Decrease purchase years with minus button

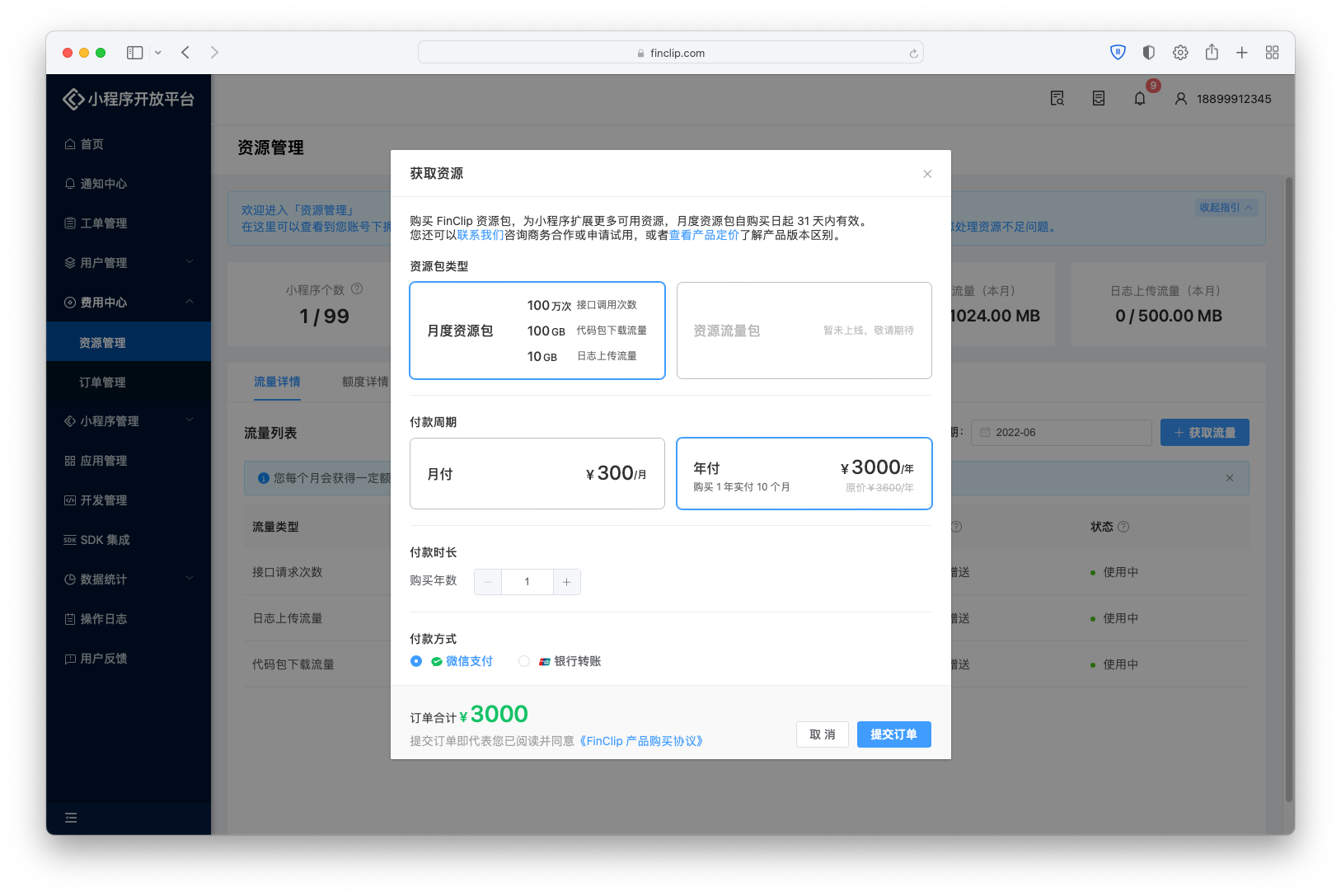pos(487,582)
